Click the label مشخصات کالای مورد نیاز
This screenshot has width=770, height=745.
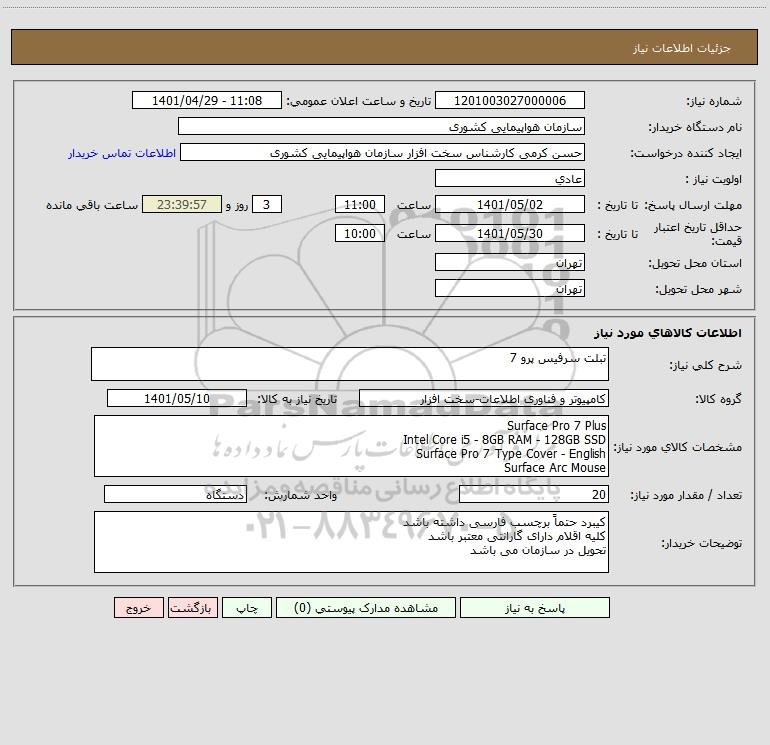(x=678, y=447)
